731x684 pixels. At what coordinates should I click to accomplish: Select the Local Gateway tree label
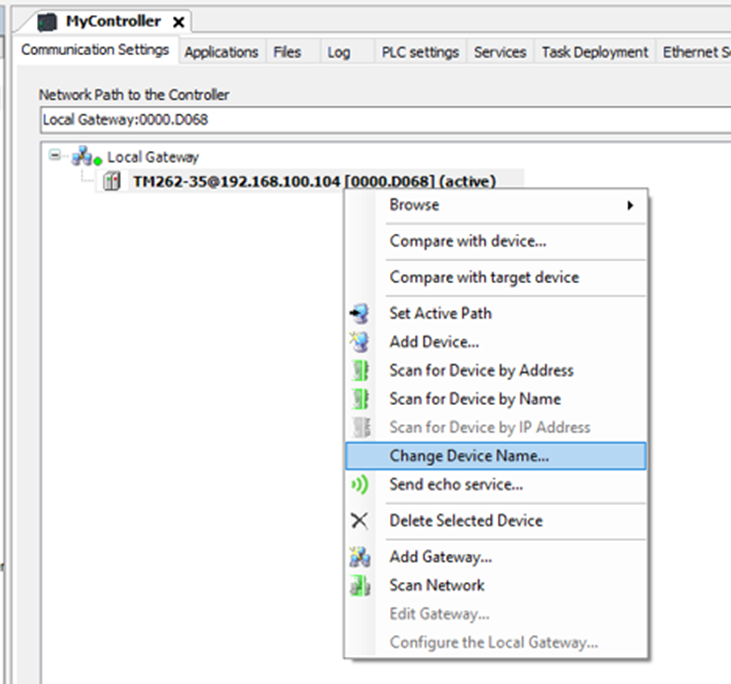pyautogui.click(x=153, y=157)
